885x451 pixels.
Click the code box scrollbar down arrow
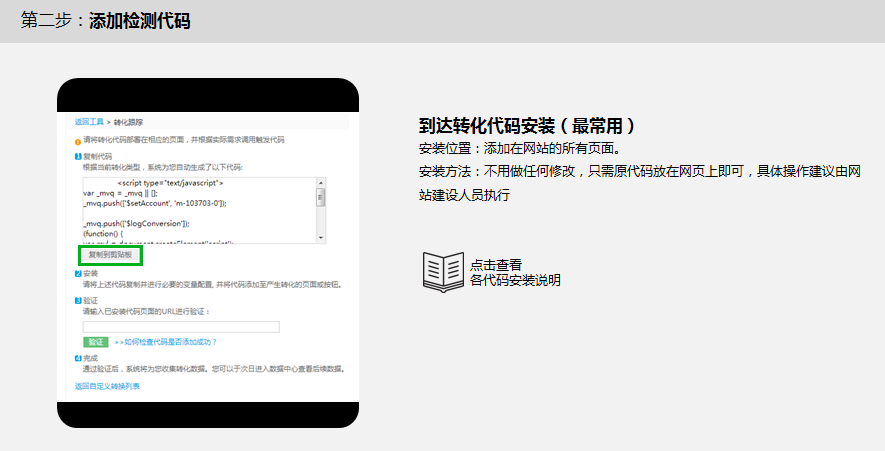tap(321, 237)
